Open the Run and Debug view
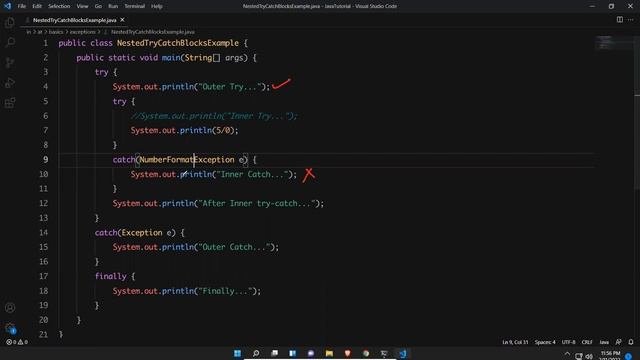Image resolution: width=640 pixels, height=360 pixels. click(10, 82)
